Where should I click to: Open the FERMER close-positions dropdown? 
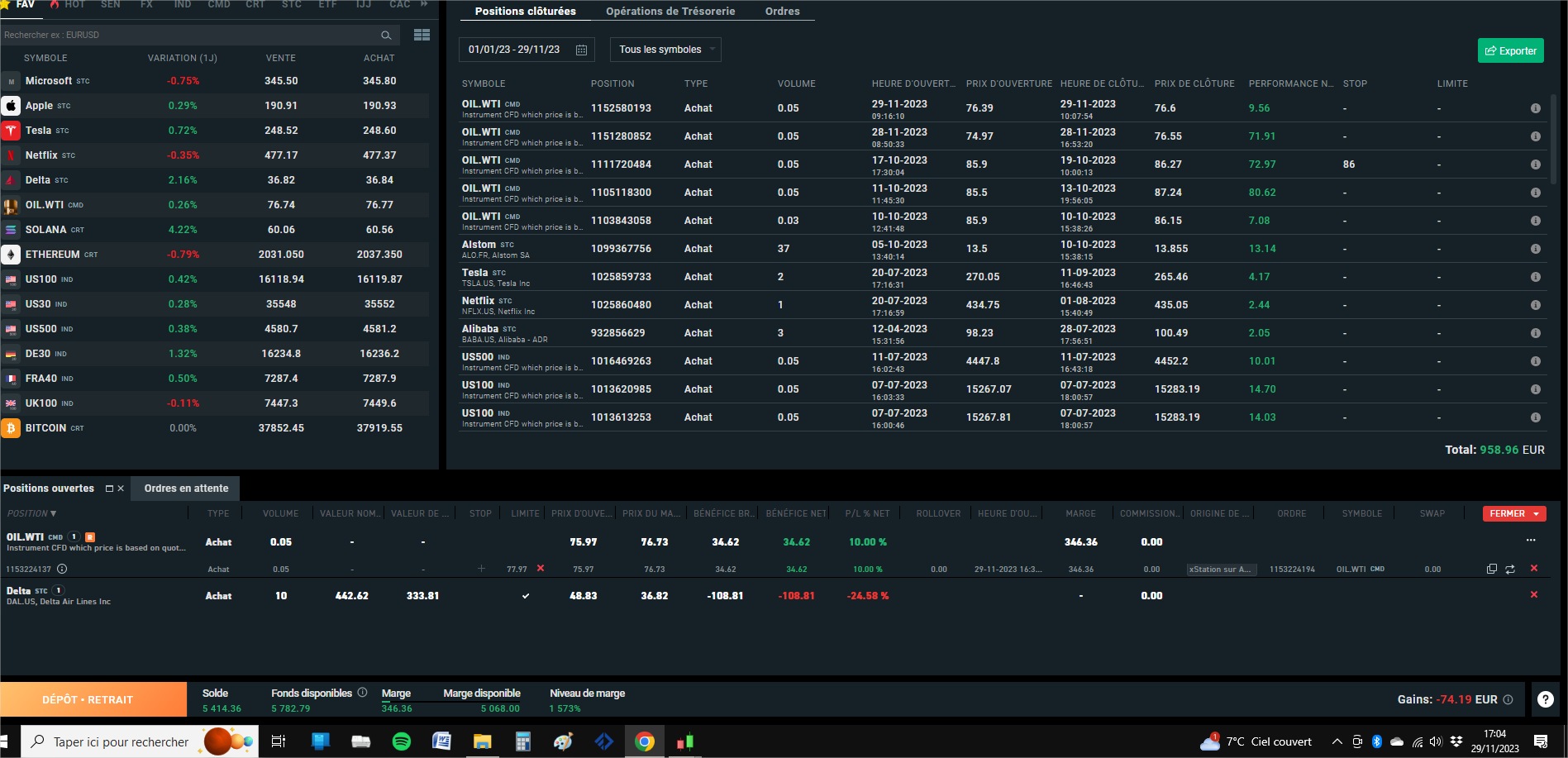click(x=1514, y=513)
